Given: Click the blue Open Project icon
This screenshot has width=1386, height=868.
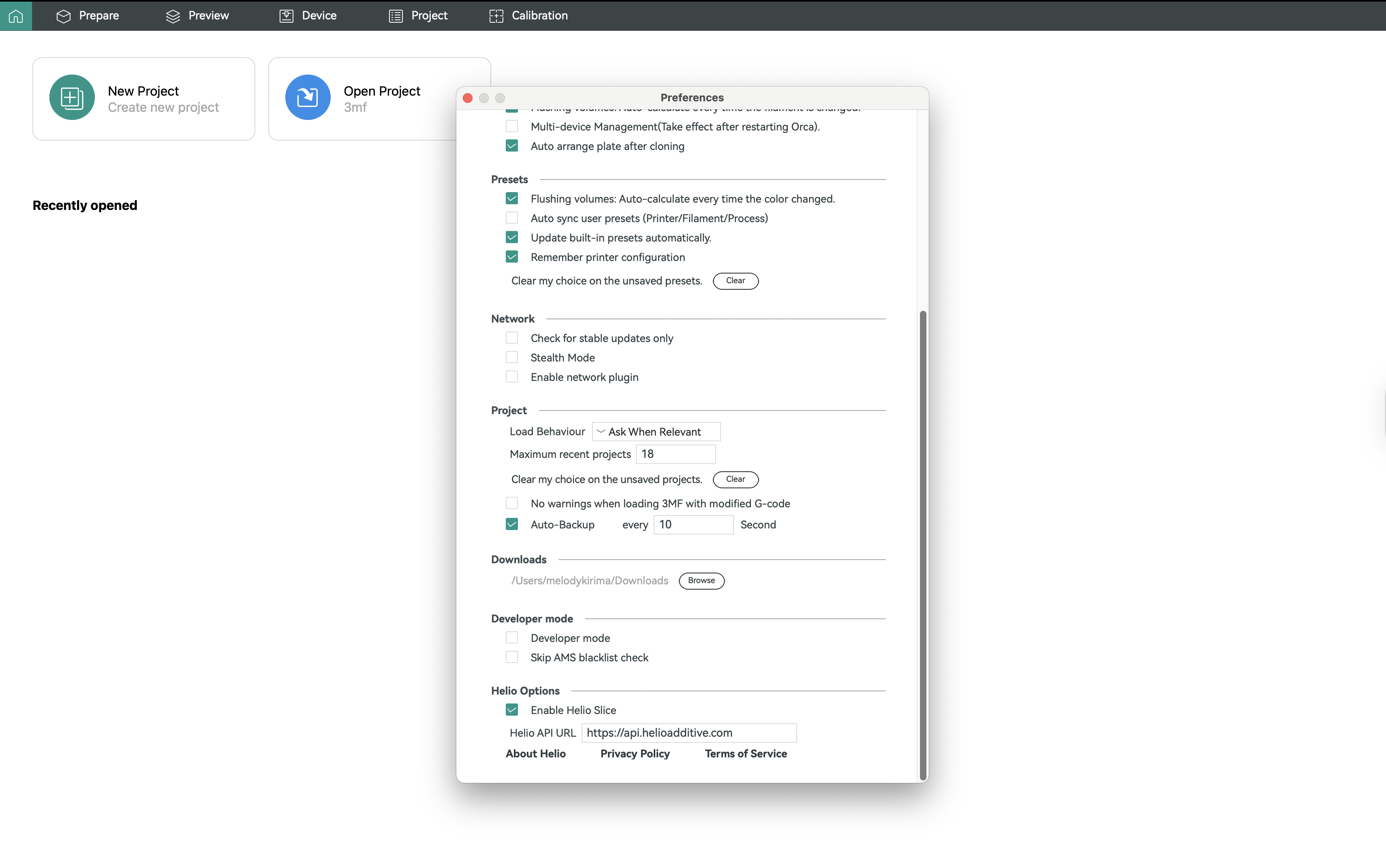Looking at the screenshot, I should (x=308, y=98).
